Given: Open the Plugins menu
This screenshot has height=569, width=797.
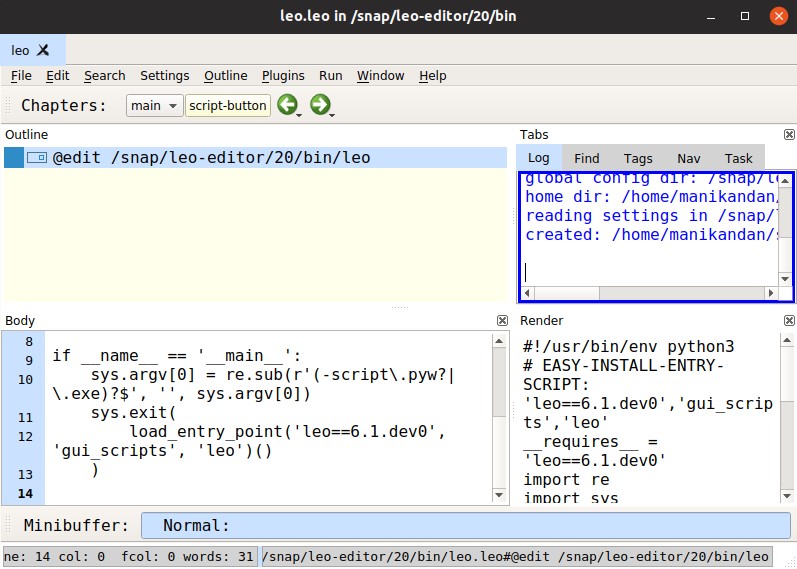Looking at the screenshot, I should click(283, 76).
